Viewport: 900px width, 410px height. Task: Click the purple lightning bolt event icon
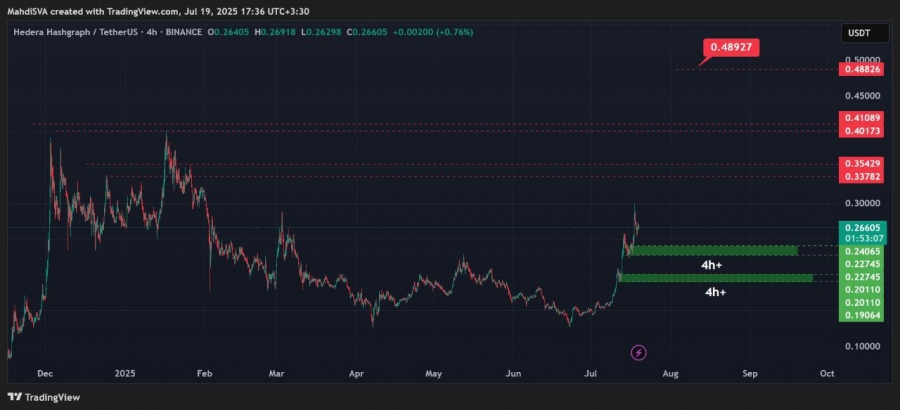click(639, 353)
